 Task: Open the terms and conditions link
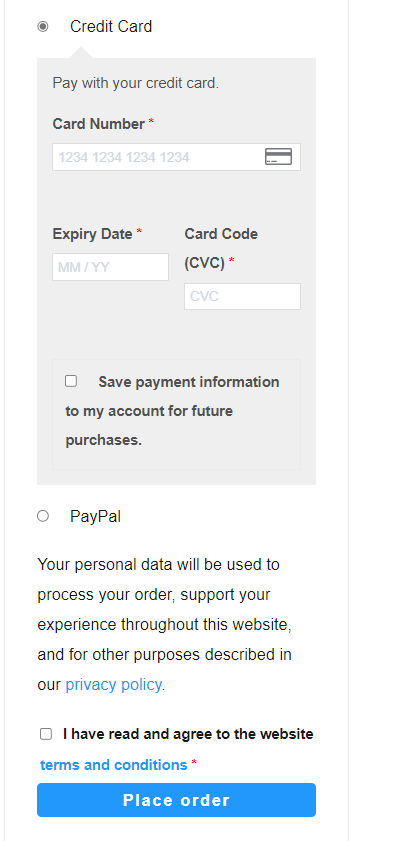113,765
